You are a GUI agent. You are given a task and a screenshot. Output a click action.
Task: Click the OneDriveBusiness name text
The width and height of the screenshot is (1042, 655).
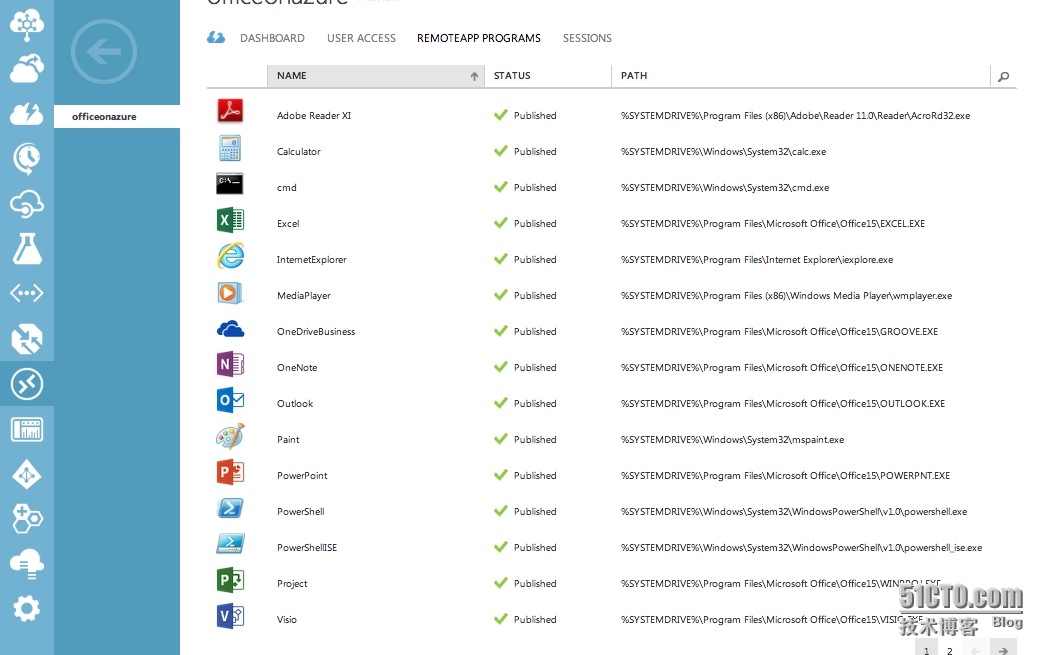(x=316, y=331)
